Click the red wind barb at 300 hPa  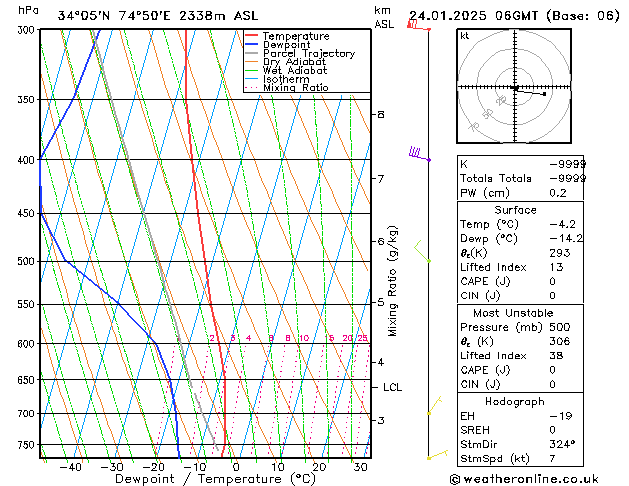click(x=418, y=25)
